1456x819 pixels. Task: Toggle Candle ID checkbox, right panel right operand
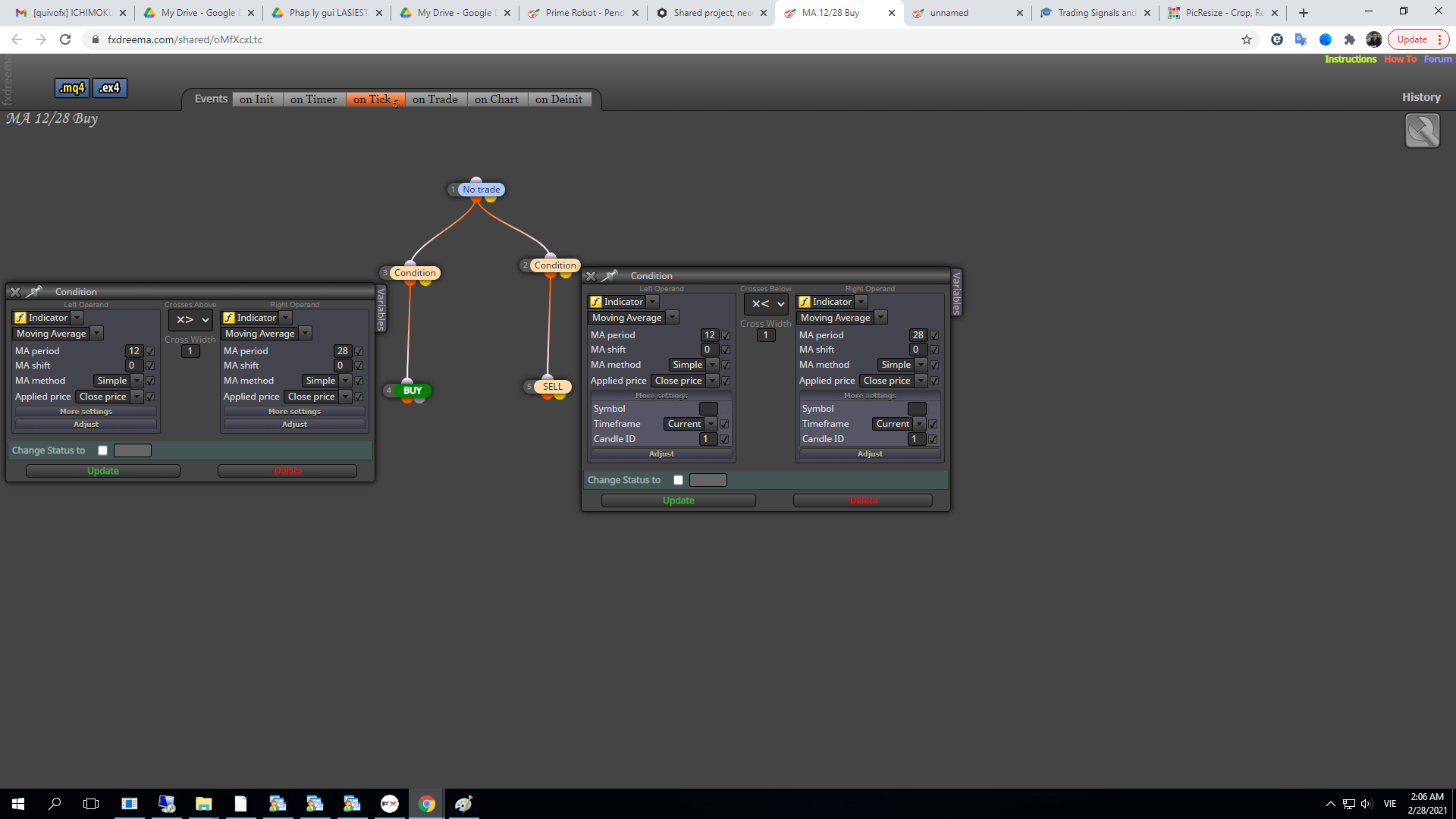point(933,439)
